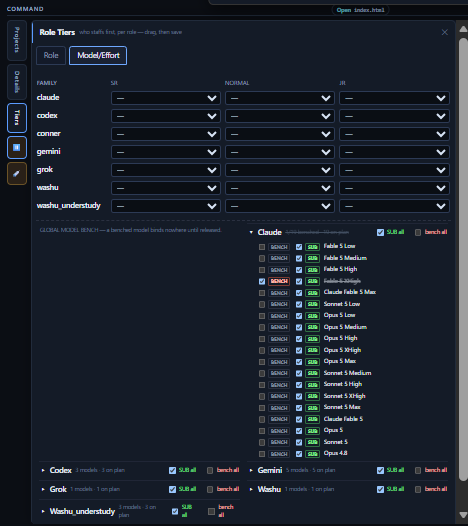Click scrollbar up arrow at top right

pyautogui.click(x=463, y=29)
